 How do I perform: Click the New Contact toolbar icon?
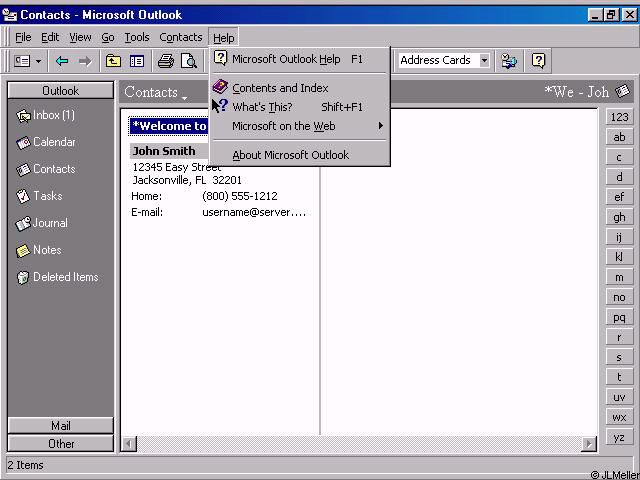tap(22, 61)
